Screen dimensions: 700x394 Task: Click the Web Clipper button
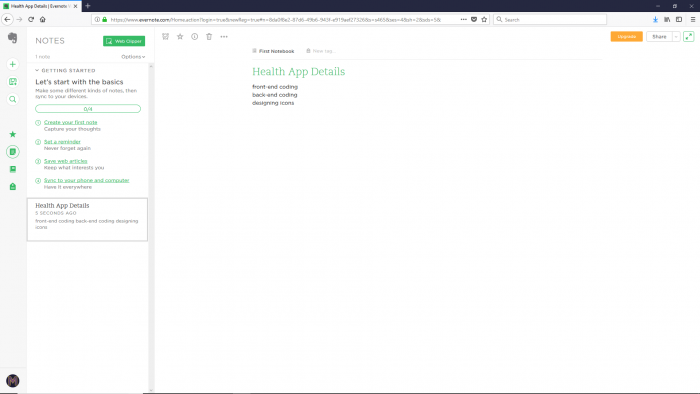[124, 41]
